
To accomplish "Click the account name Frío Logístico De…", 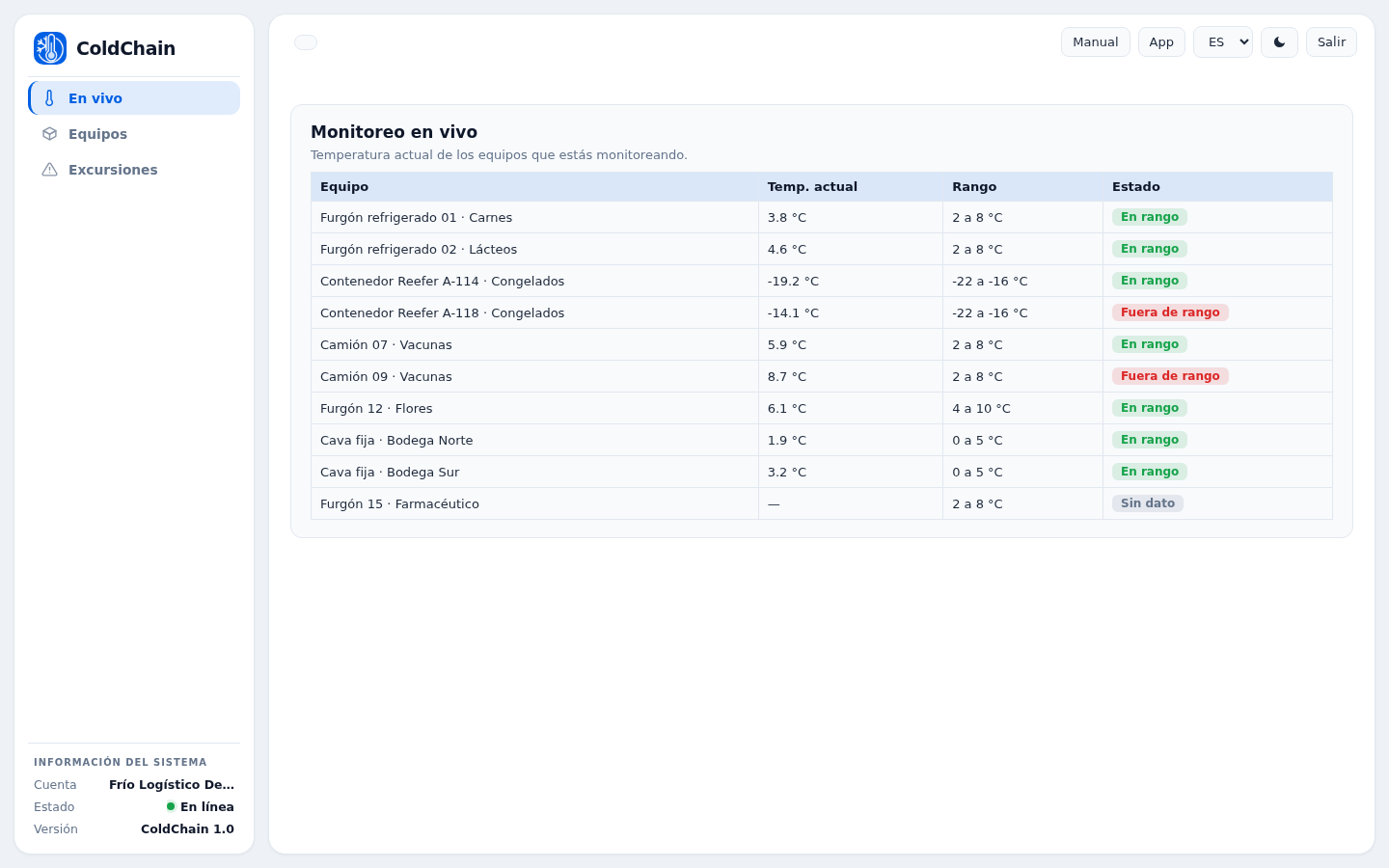I will [x=172, y=785].
